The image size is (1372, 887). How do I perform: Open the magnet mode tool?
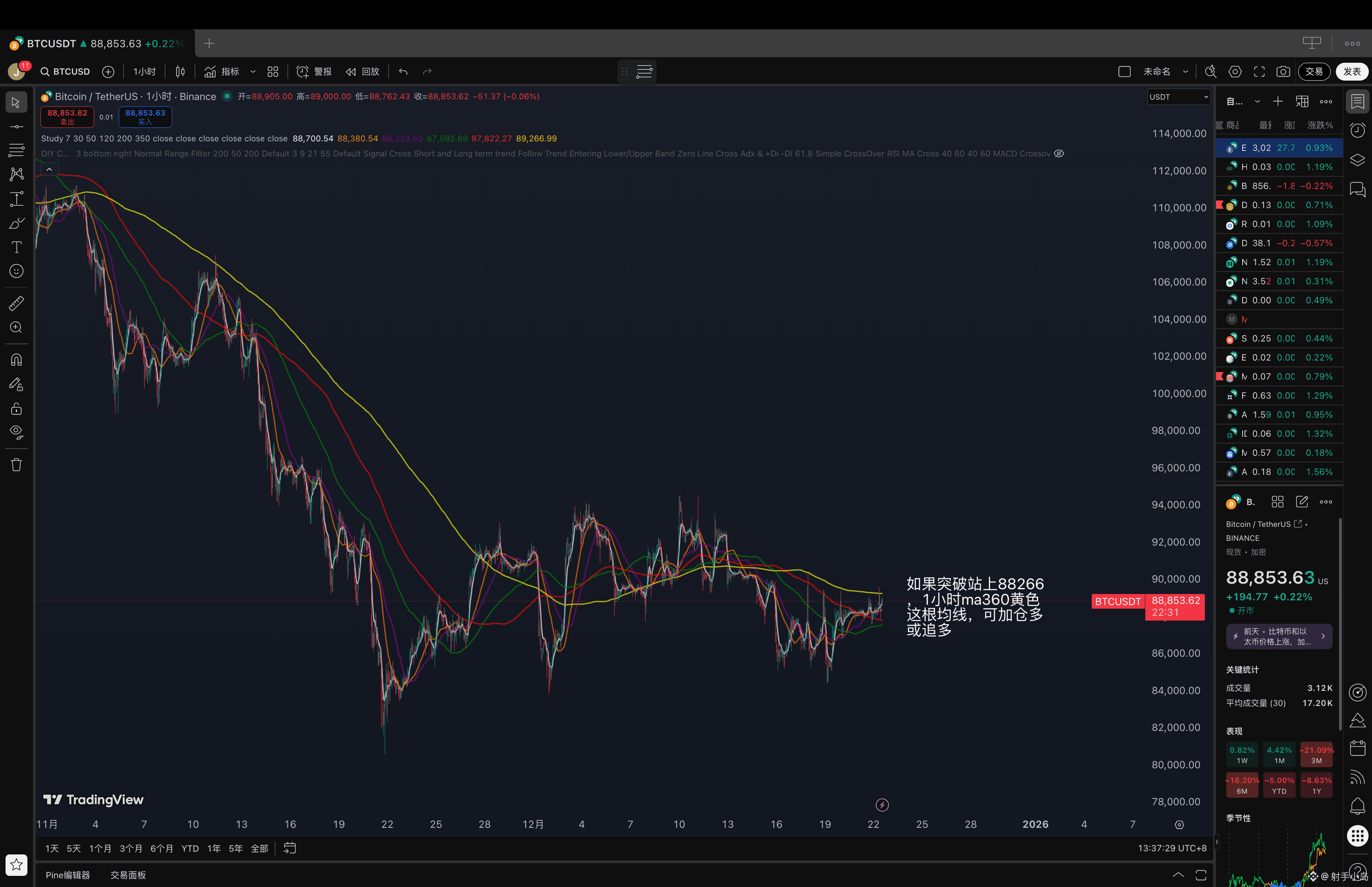(16, 360)
